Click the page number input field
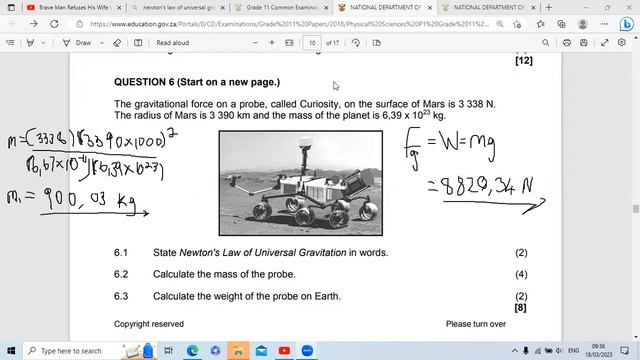Image resolution: width=640 pixels, height=360 pixels. tap(312, 43)
